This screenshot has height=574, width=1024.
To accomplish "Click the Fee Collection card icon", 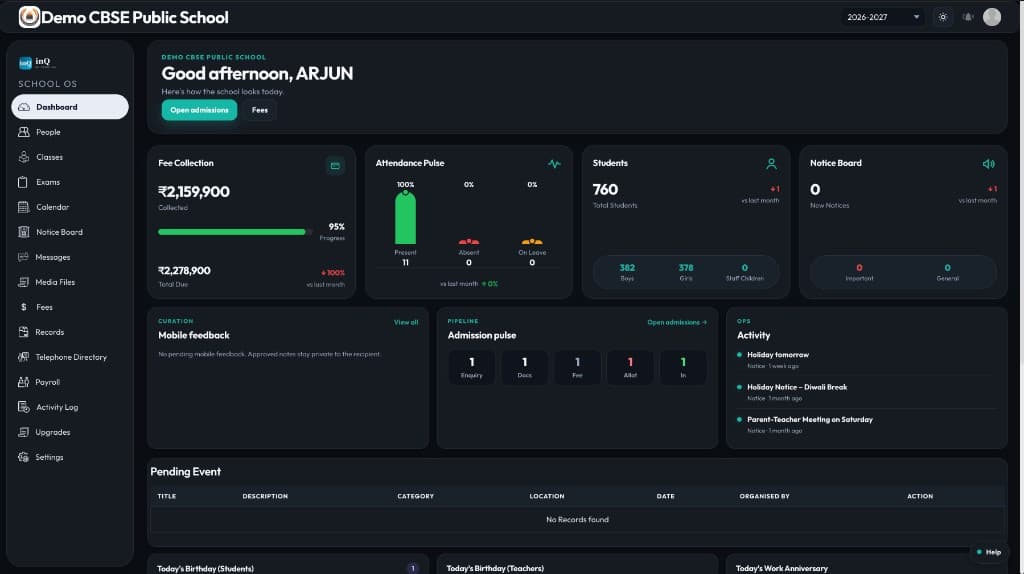I will pyautogui.click(x=335, y=166).
